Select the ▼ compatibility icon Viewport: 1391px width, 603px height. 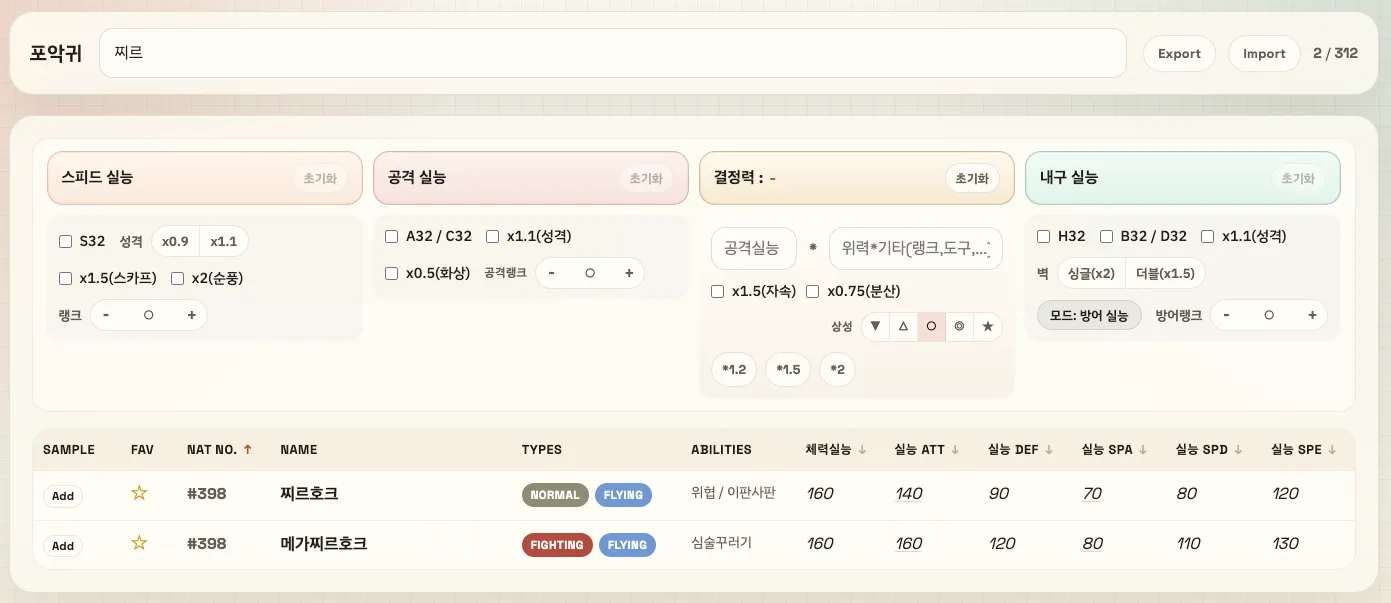pos(875,326)
